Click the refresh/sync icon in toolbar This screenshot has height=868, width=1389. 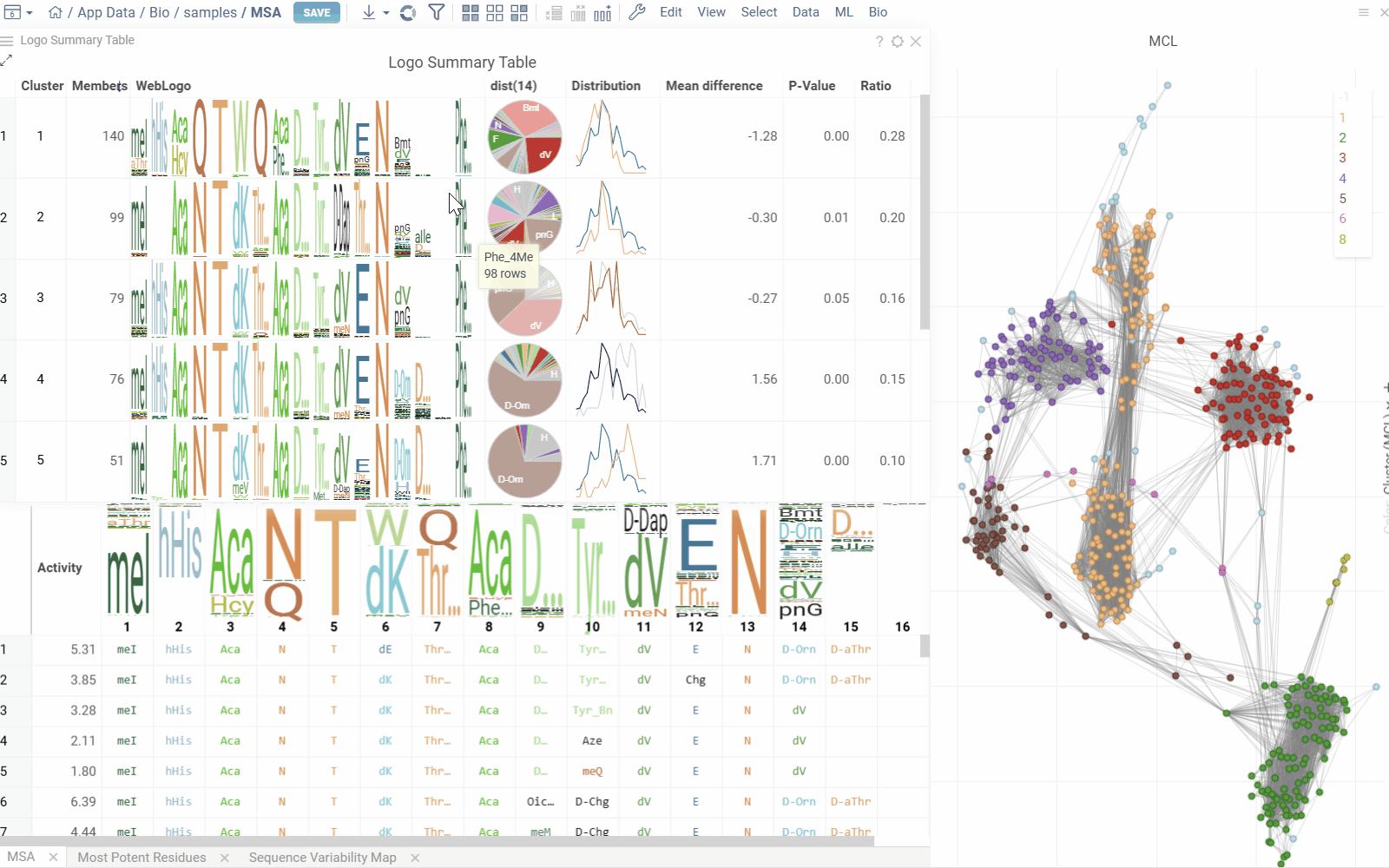click(408, 13)
